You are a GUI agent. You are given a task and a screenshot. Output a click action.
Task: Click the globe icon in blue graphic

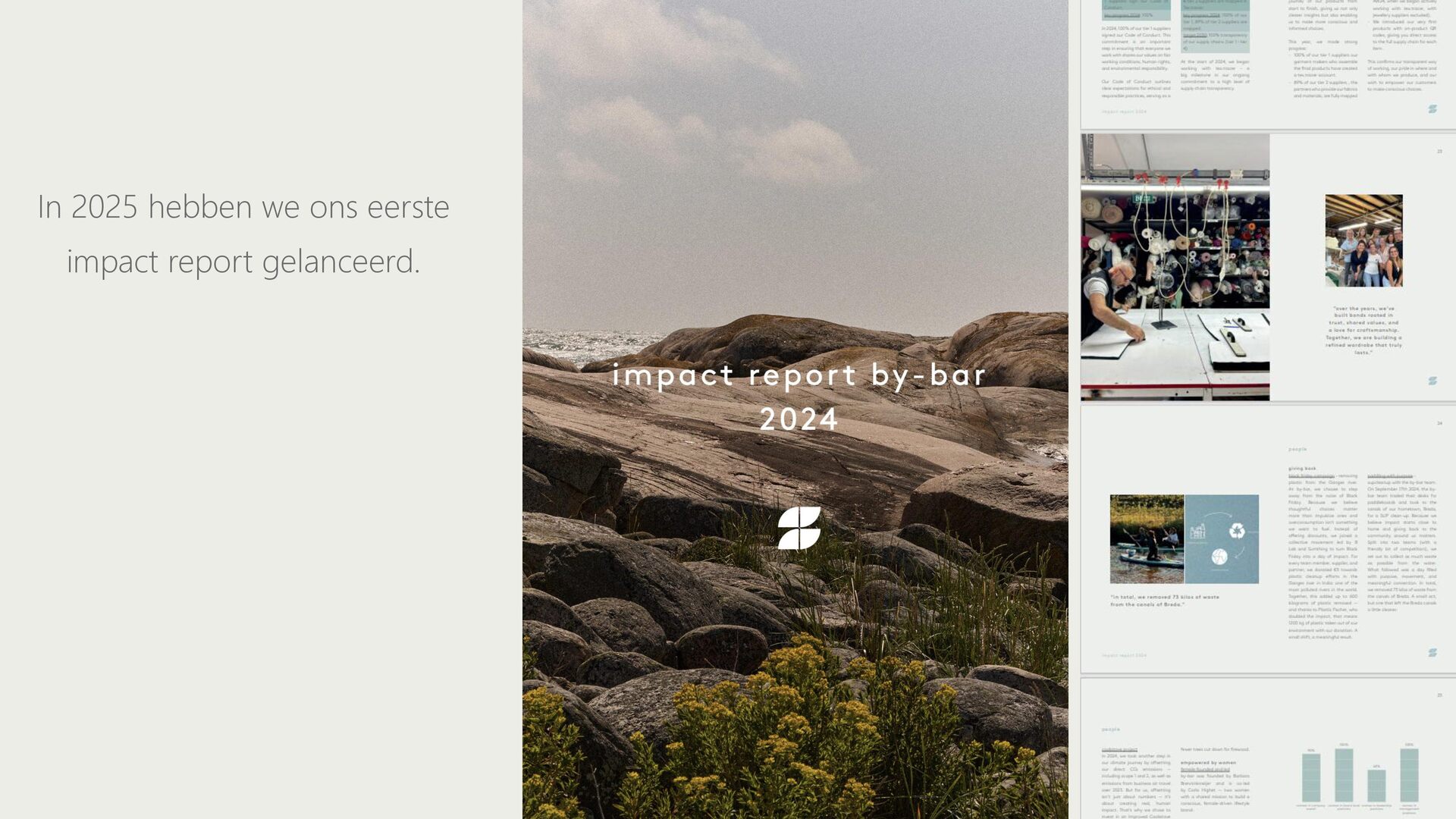pos(1219,557)
